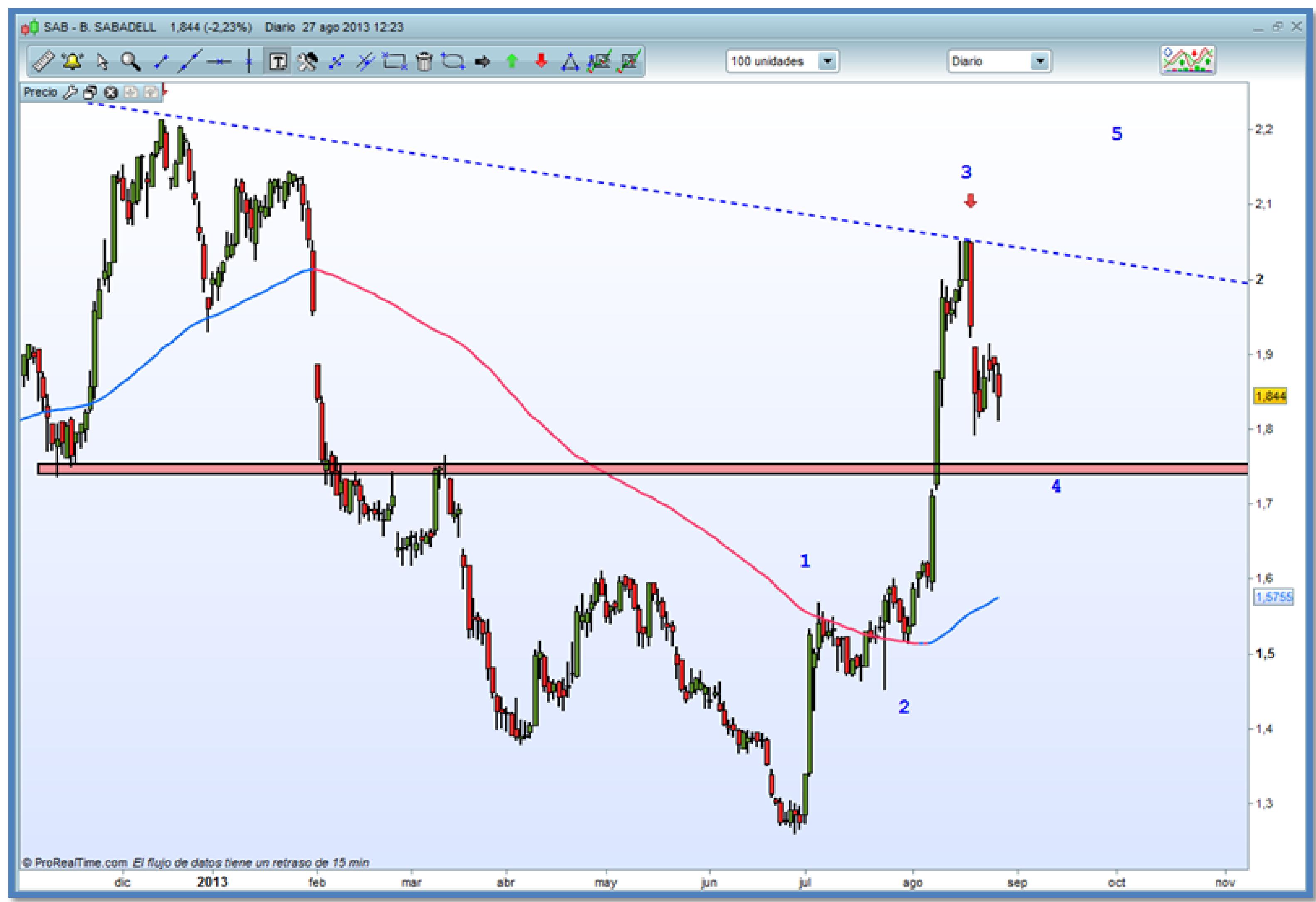Viewport: 1316px width, 902px height.
Task: Toggle the cursor pointer mode
Action: 102,61
